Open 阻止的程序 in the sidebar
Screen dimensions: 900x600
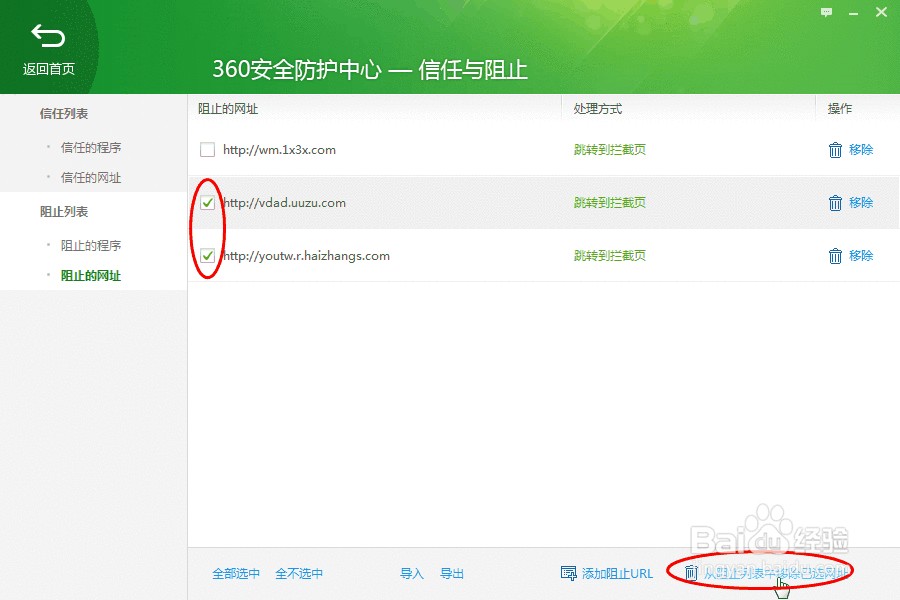[x=91, y=245]
